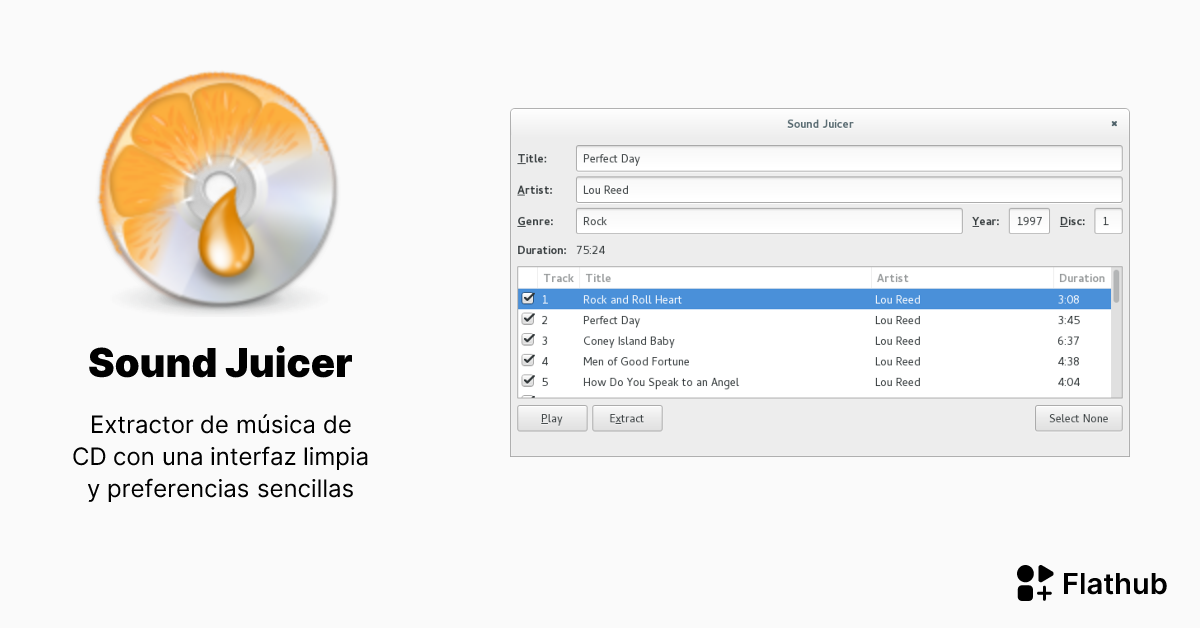Sort tracks by the Duration column
This screenshot has width=1200, height=628.
click(x=1081, y=278)
